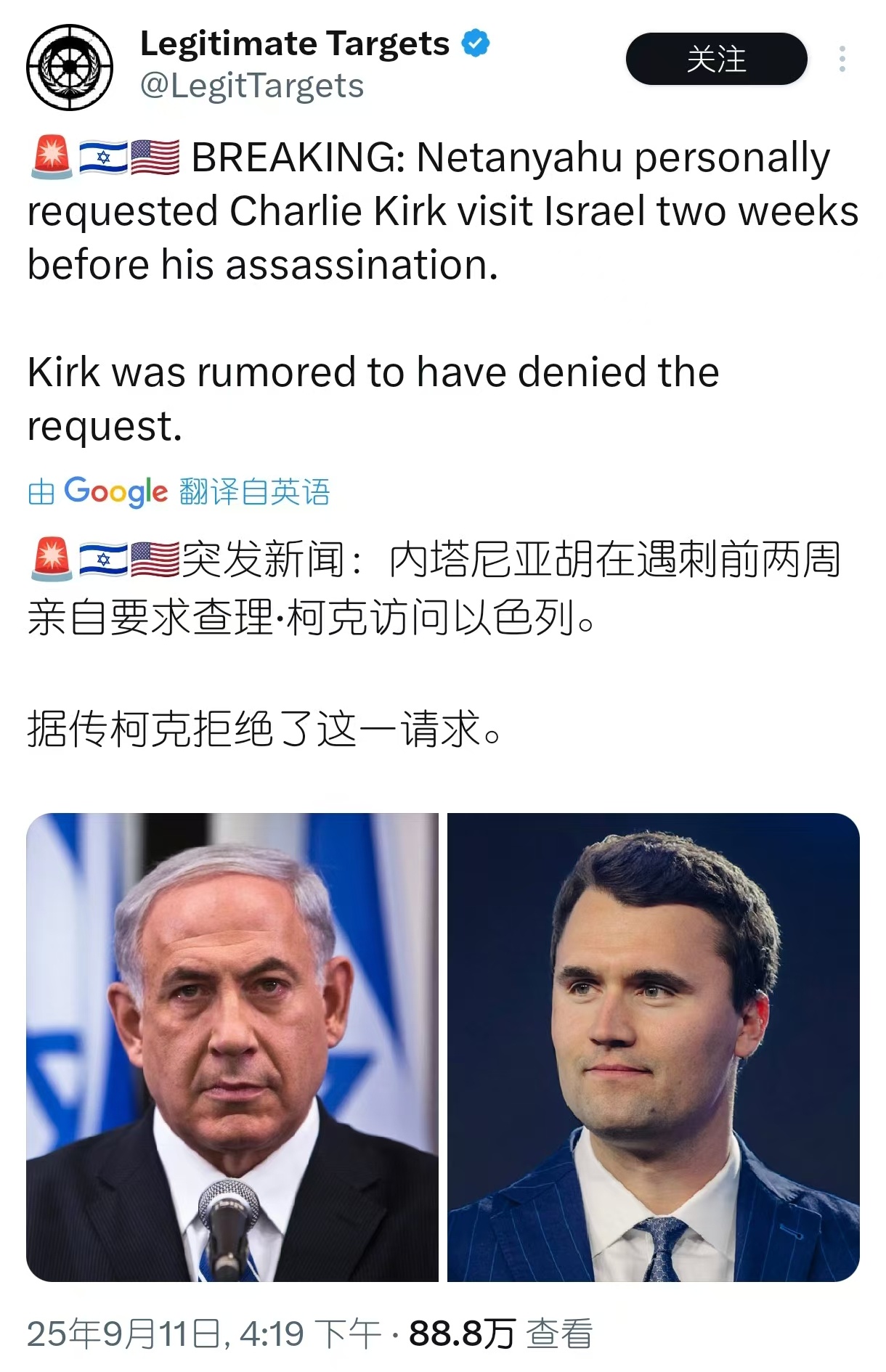The image size is (886, 1372).
Task: Click the US flag emoji in English text
Action: tap(155, 158)
